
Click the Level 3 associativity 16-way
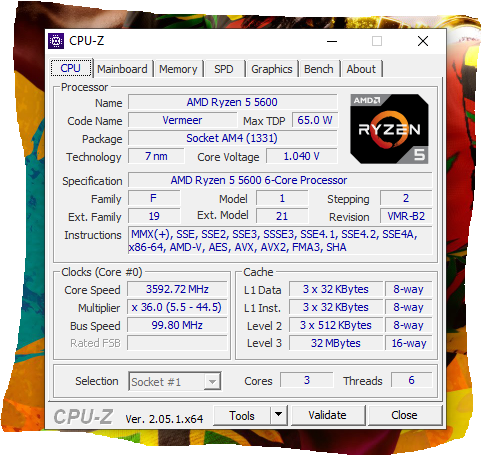(409, 343)
